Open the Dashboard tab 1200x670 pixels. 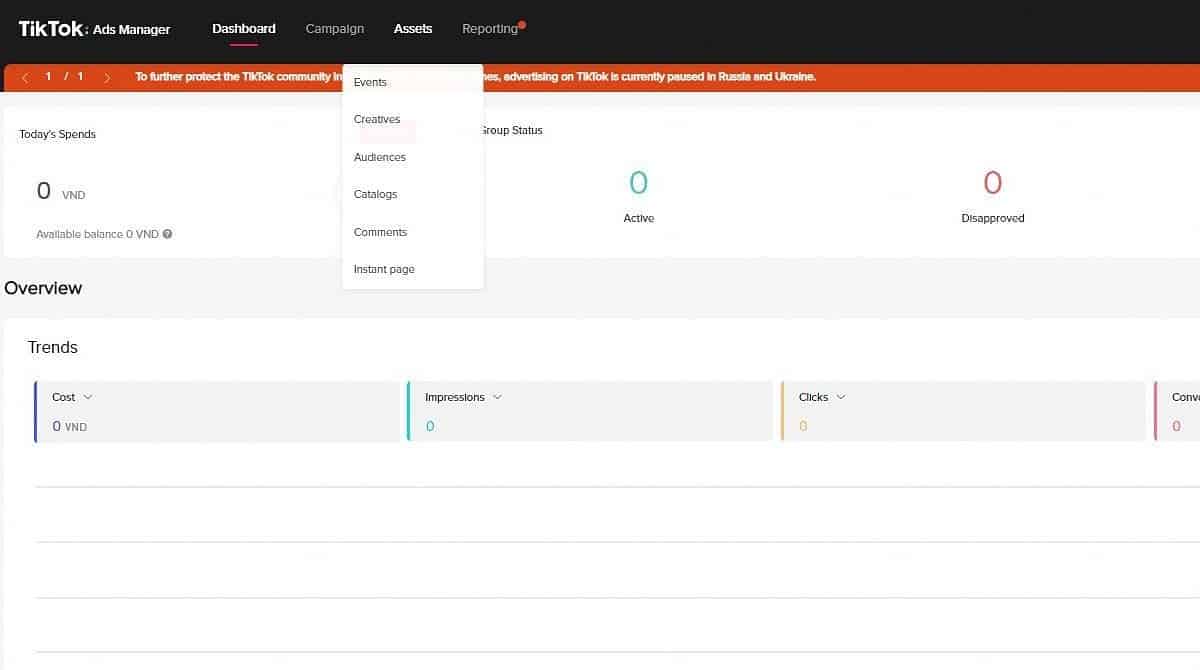coord(243,29)
